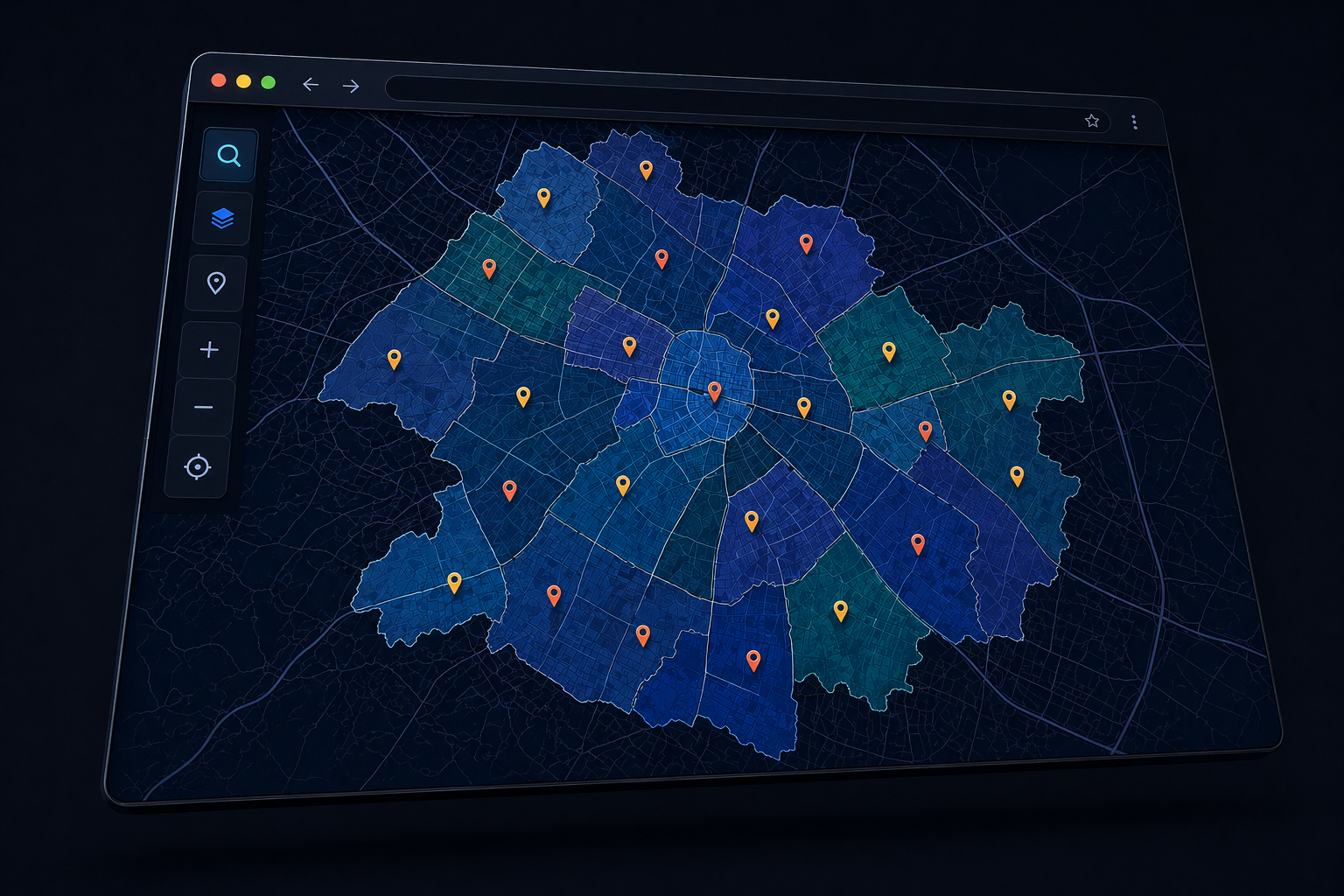
Task: Center map on my current location
Action: click(198, 467)
